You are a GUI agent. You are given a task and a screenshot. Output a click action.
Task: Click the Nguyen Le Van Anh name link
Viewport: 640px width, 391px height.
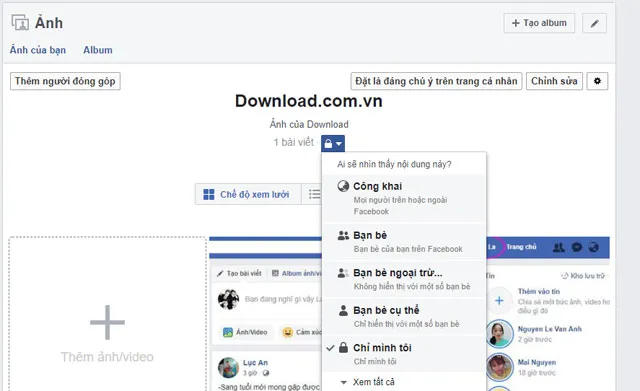coord(549,329)
